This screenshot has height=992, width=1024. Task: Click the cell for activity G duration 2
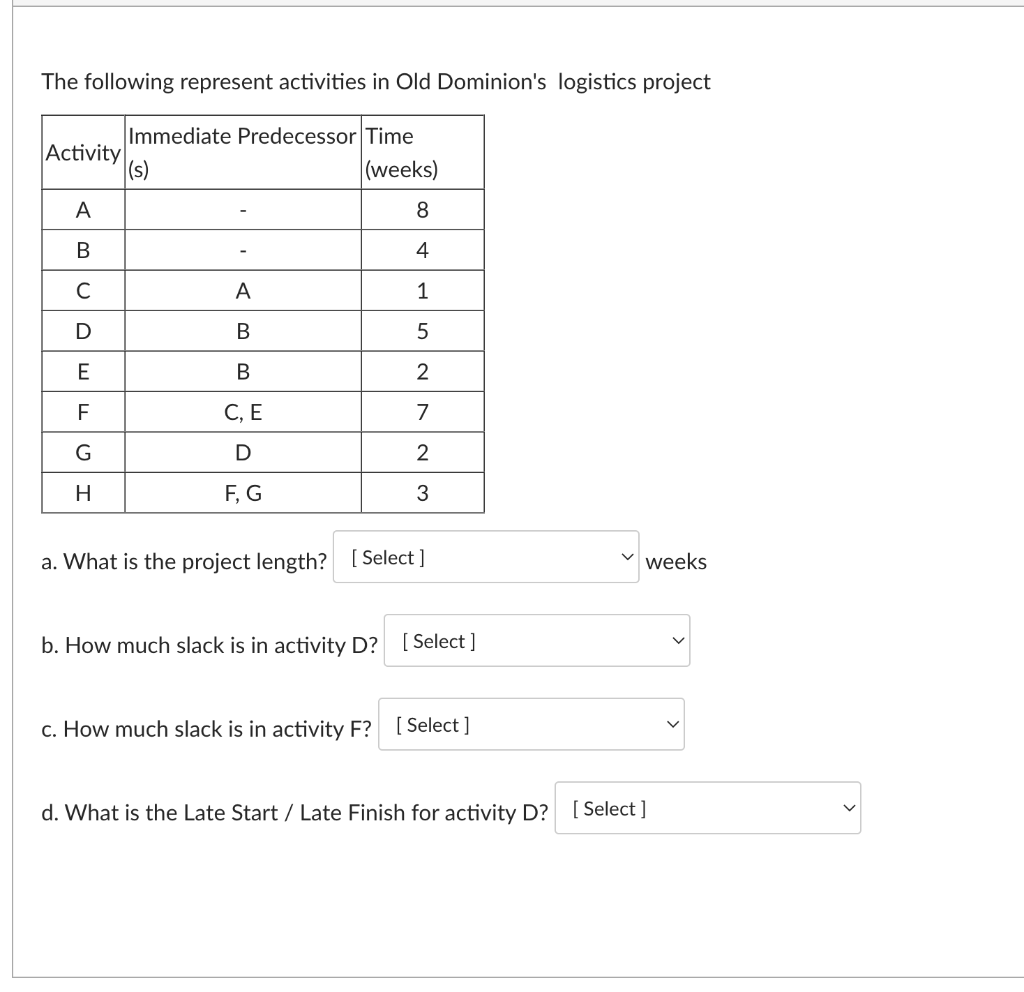421,451
